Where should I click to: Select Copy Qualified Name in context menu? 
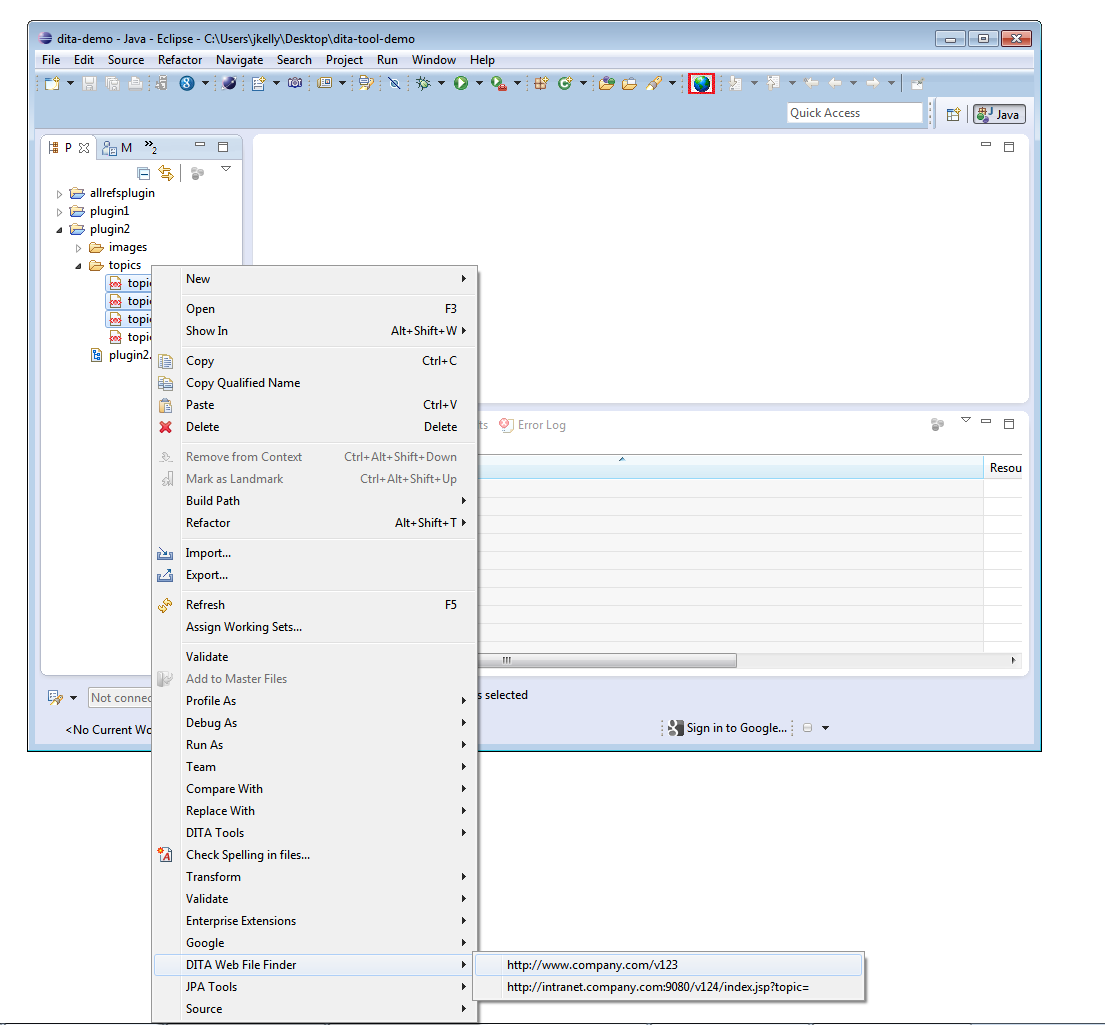[x=315, y=383]
